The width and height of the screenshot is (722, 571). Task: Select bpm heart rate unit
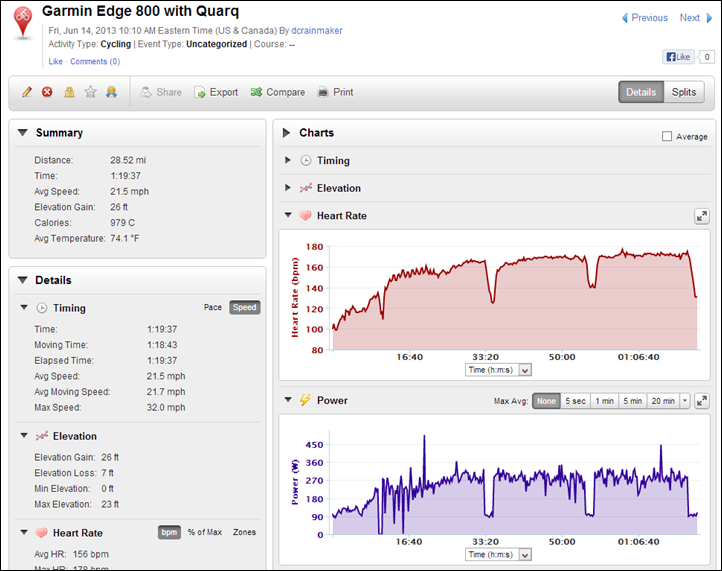(x=169, y=532)
